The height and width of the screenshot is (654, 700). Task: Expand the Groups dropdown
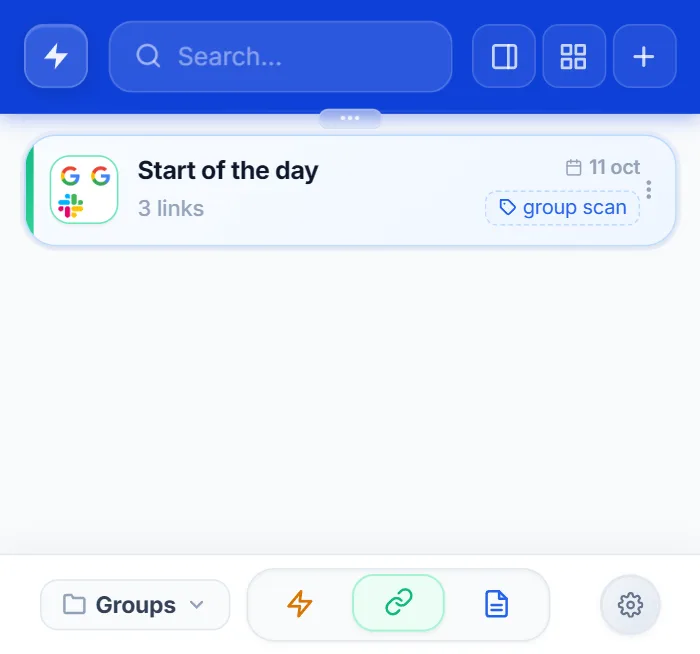click(x=135, y=605)
